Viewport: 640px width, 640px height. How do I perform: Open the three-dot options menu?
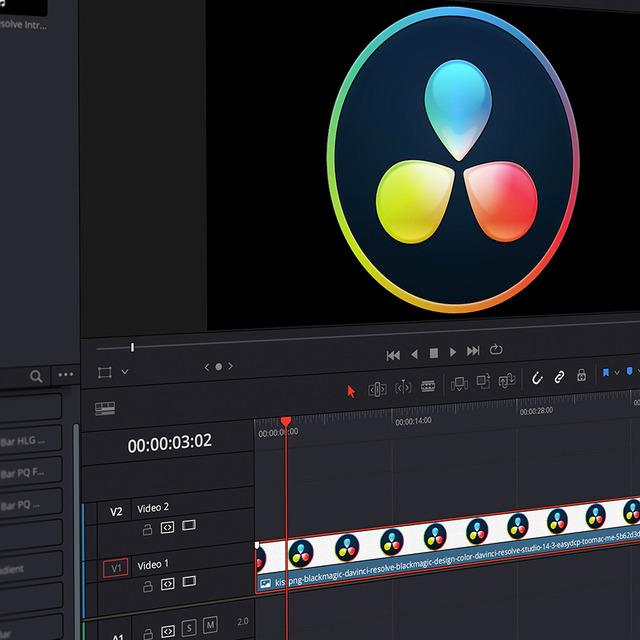(x=66, y=374)
